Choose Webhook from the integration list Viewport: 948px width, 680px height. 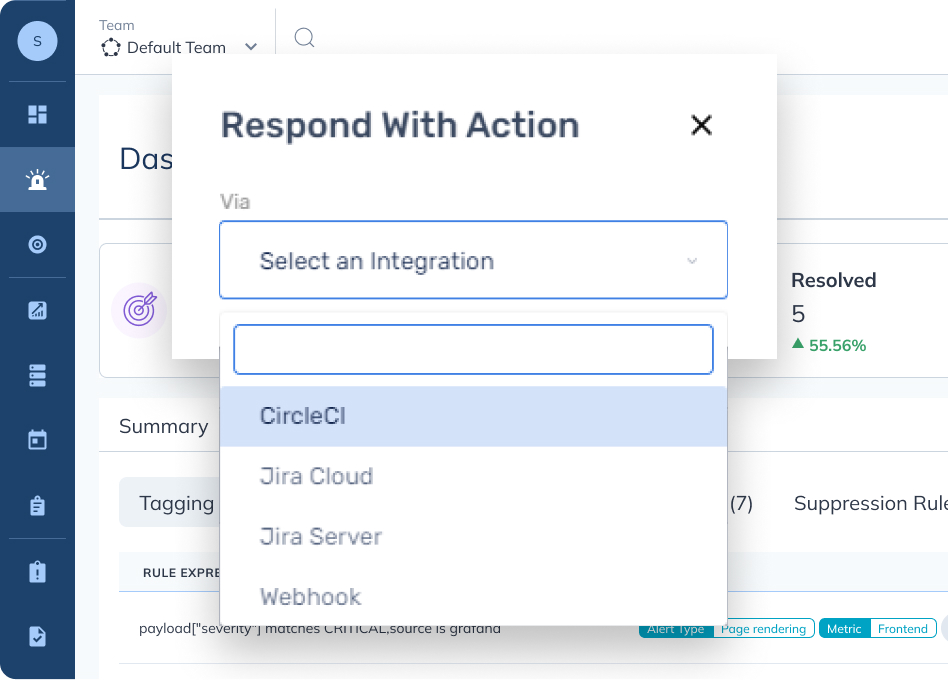pos(473,597)
